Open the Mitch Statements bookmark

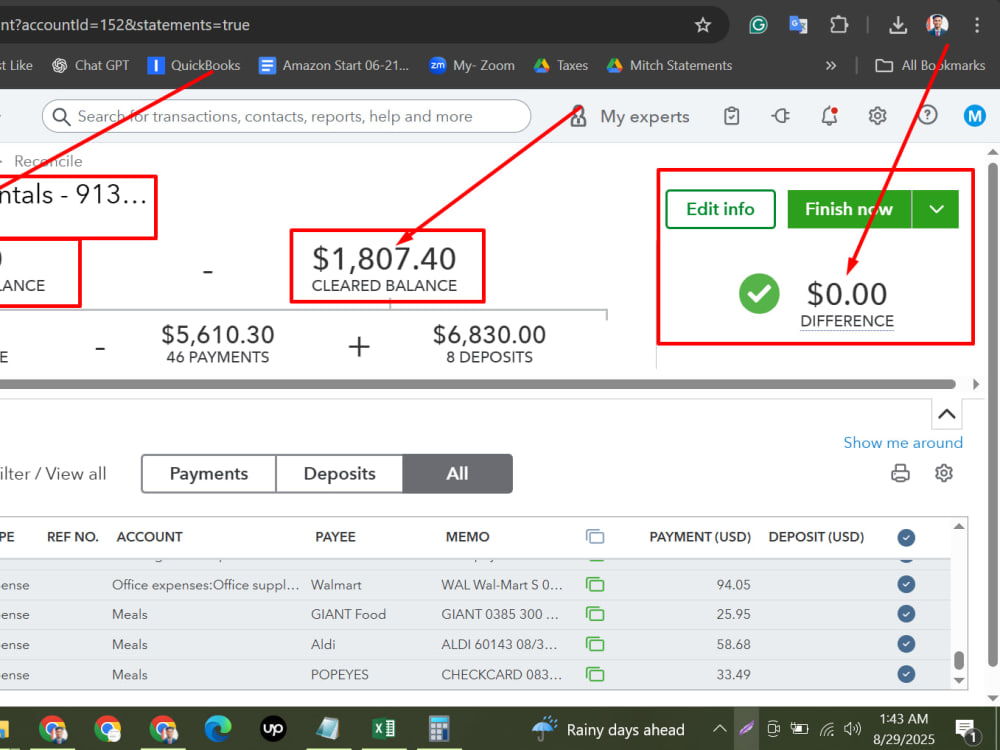(x=669, y=65)
